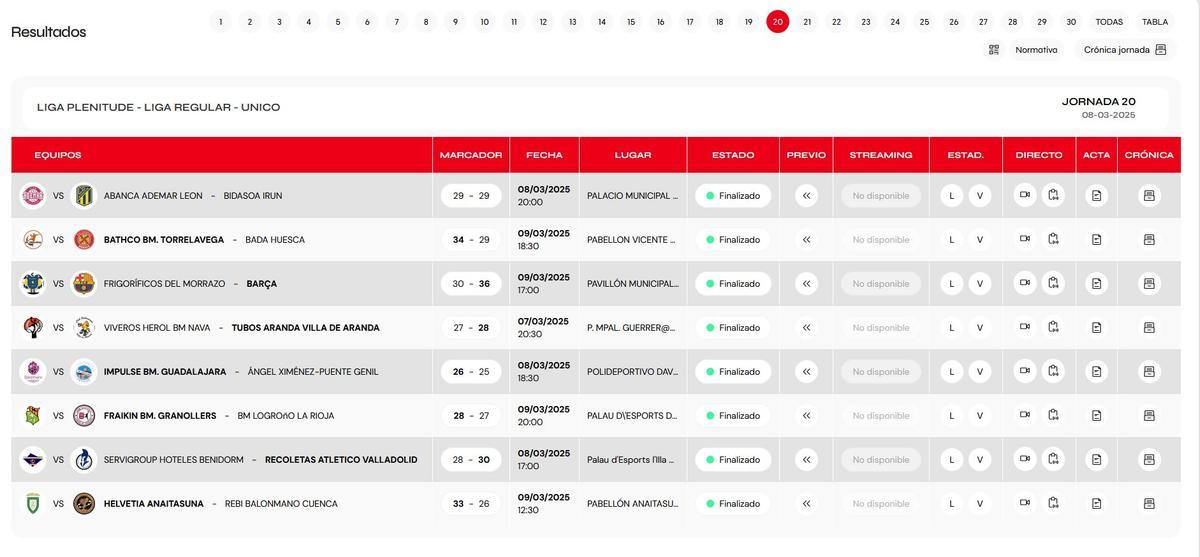Click the team name TUBOS ARANDA VILLA DE ARANDA
Screen dimensions: 1200x557
click(x=306, y=328)
